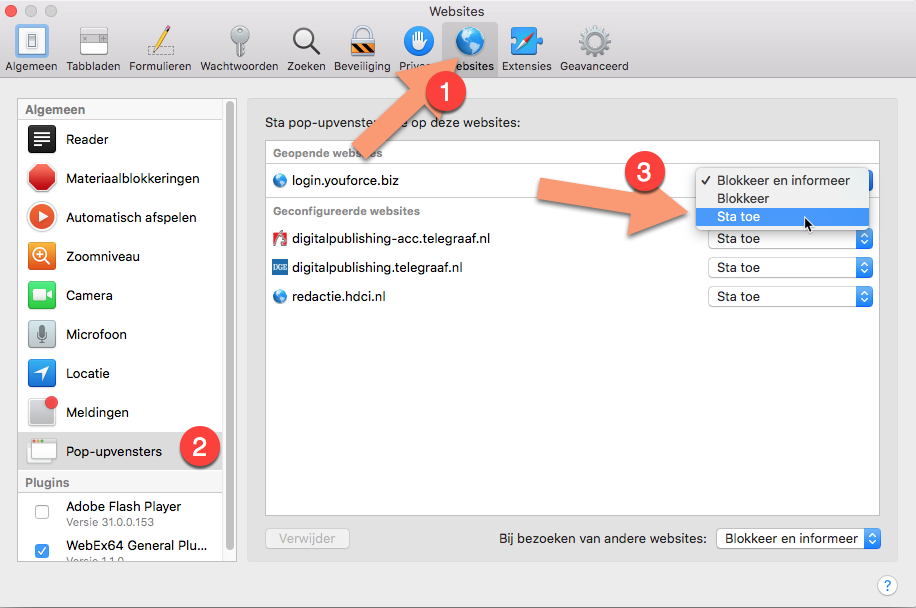Enable the Adobe Flash Player plugin checkbox
916x608 pixels.
(42, 513)
